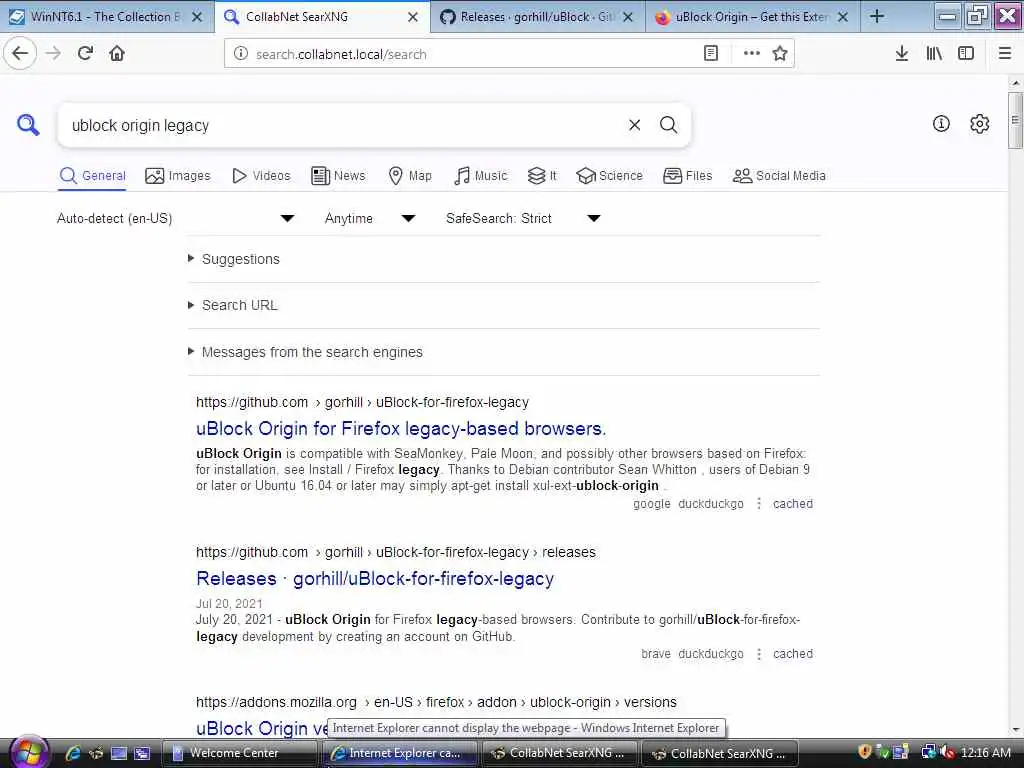Bookmark this page with the star

point(780,54)
